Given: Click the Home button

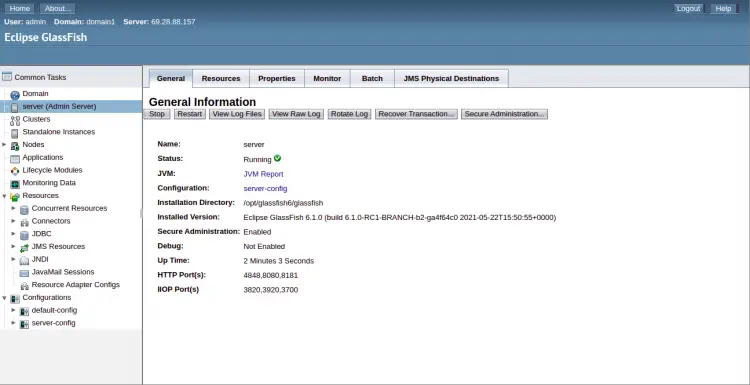Looking at the screenshot, I should (x=20, y=9).
